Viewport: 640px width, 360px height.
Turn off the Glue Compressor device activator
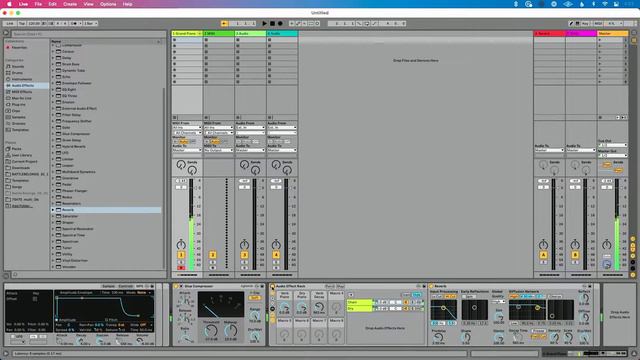[x=176, y=287]
